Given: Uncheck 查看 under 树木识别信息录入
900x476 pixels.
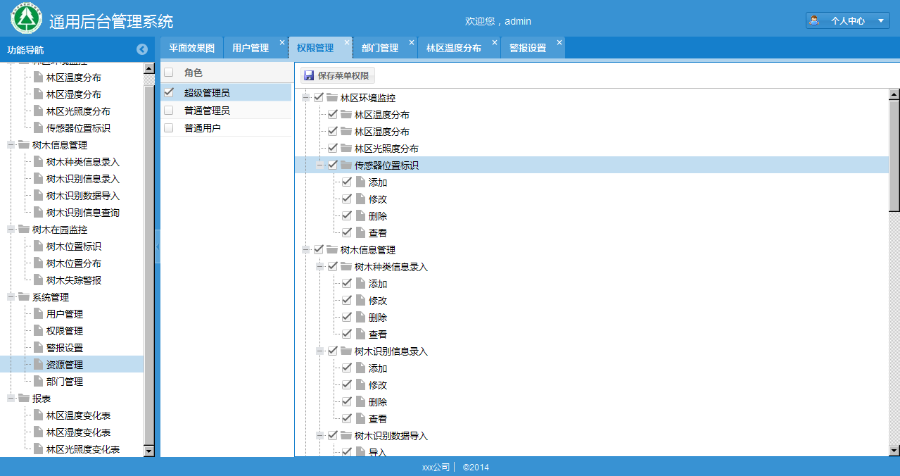Looking at the screenshot, I should [347, 419].
